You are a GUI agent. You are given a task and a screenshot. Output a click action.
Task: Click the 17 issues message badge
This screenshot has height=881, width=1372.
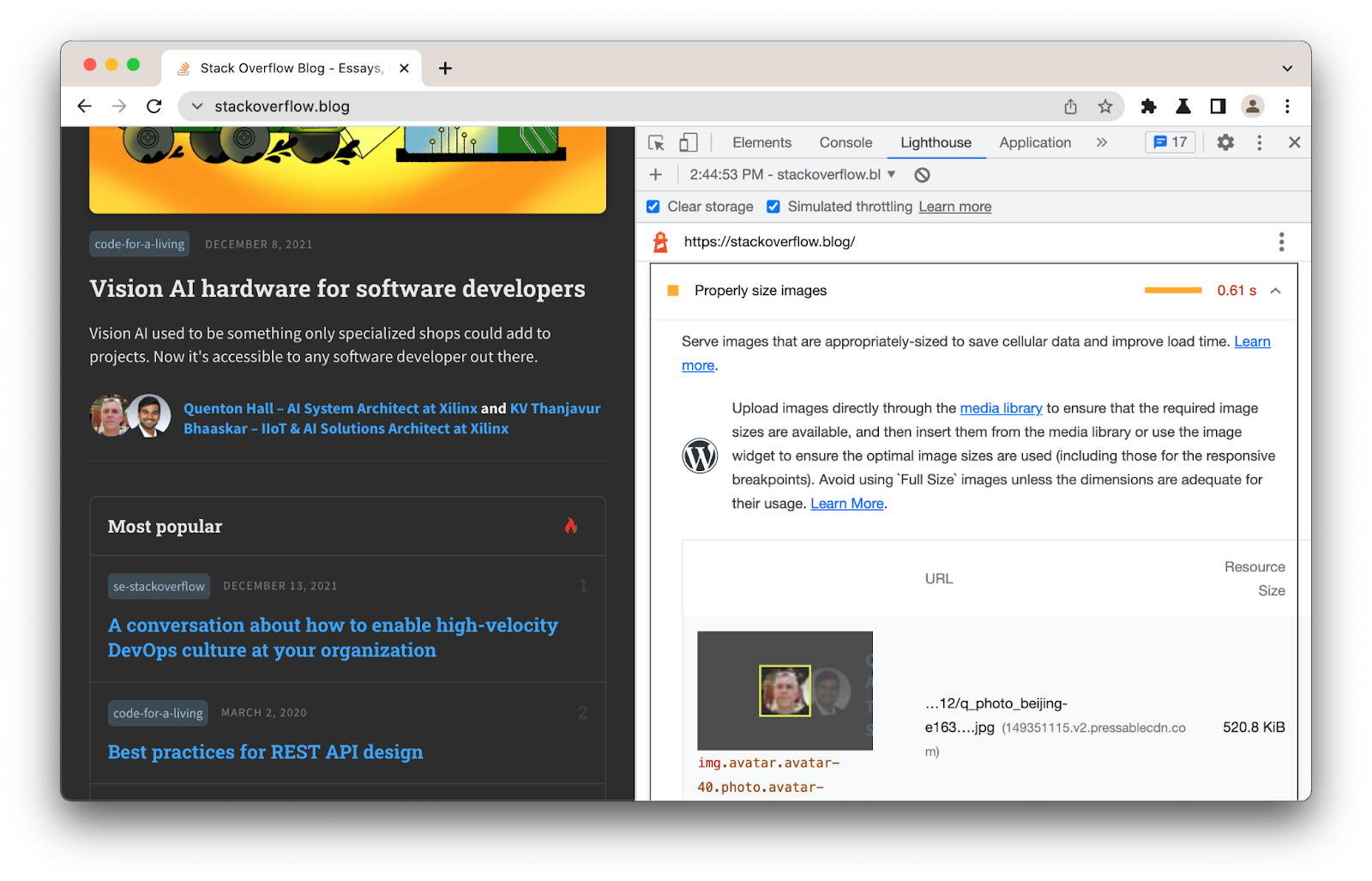[x=1170, y=142]
